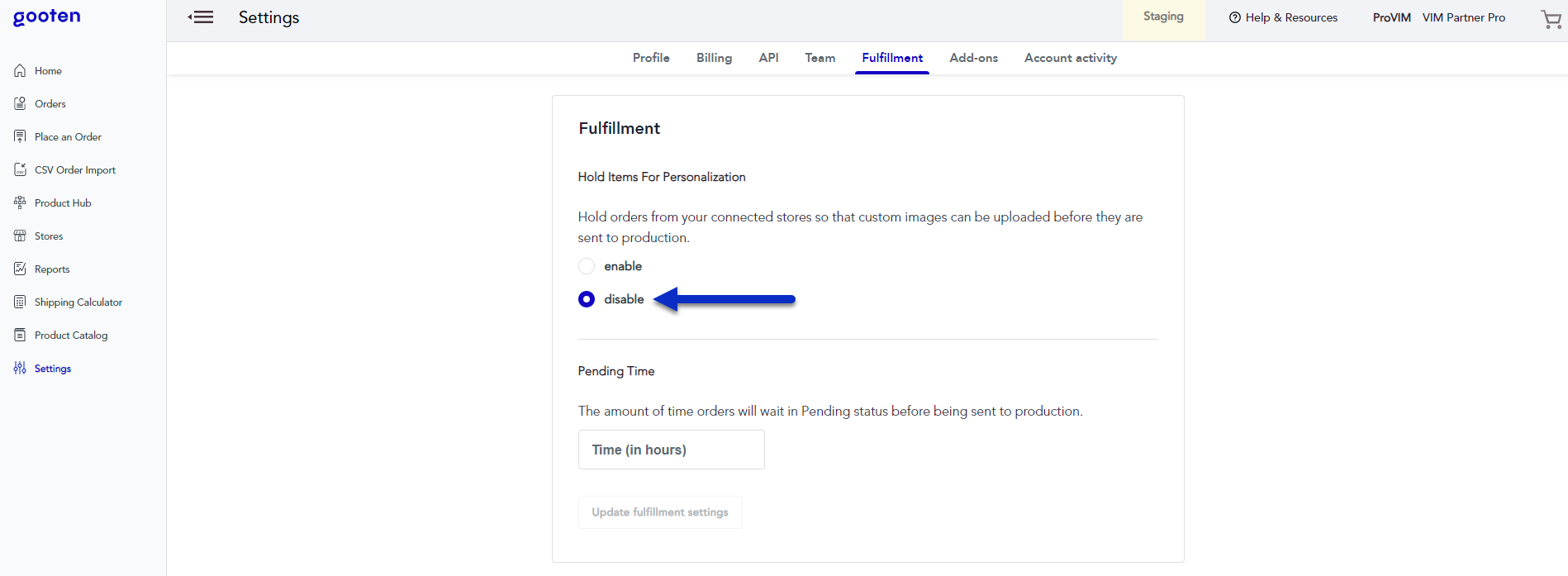This screenshot has width=1568, height=576.
Task: Open the Account activity tab
Action: (x=1070, y=58)
